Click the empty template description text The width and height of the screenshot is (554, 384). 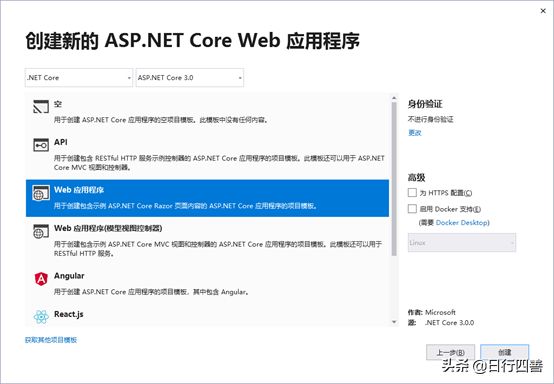pos(161,120)
